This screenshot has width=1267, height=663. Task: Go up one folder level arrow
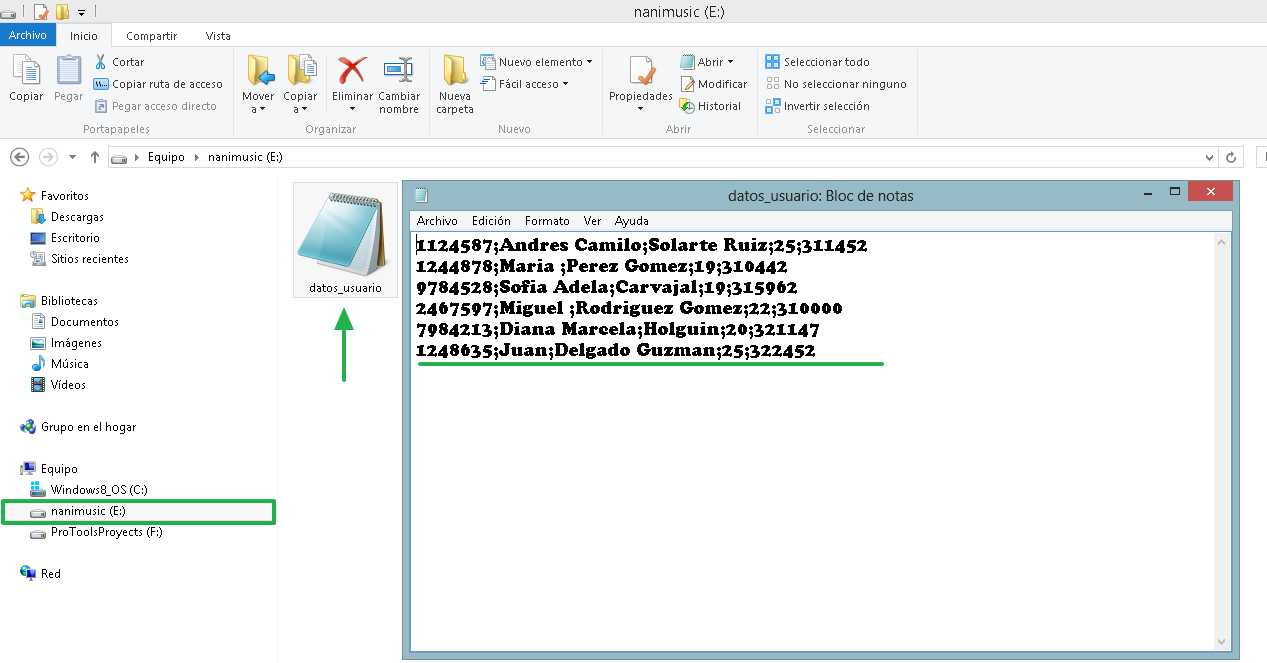95,157
